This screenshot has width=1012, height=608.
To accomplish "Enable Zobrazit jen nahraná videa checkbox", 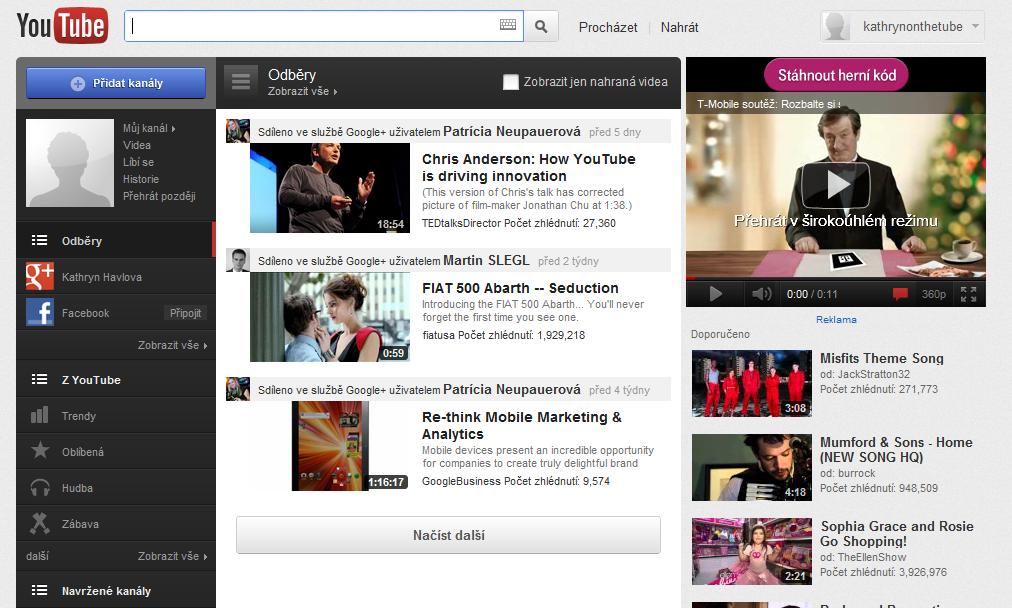I will tap(511, 82).
